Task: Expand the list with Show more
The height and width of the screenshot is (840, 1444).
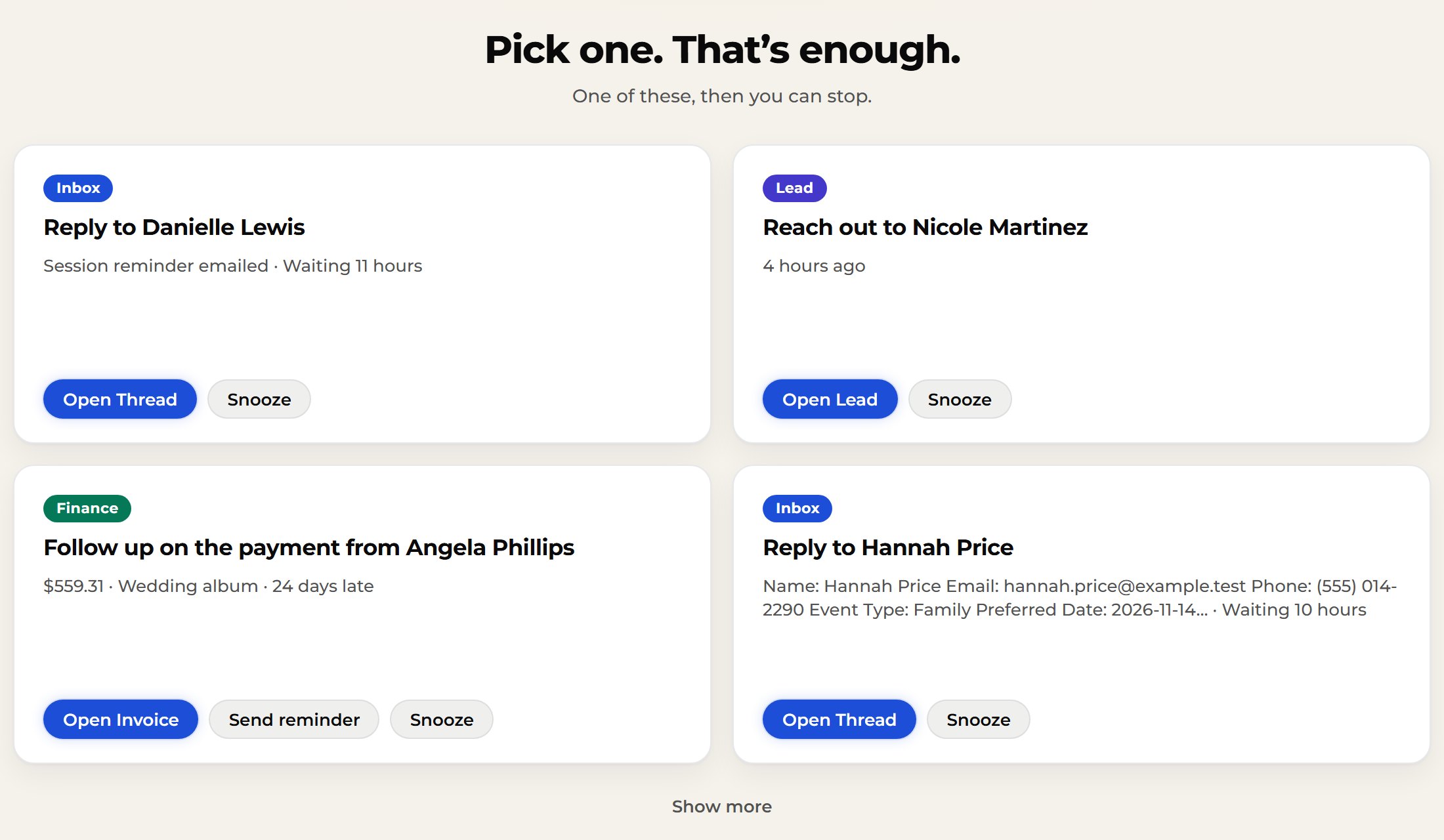Action: point(722,807)
